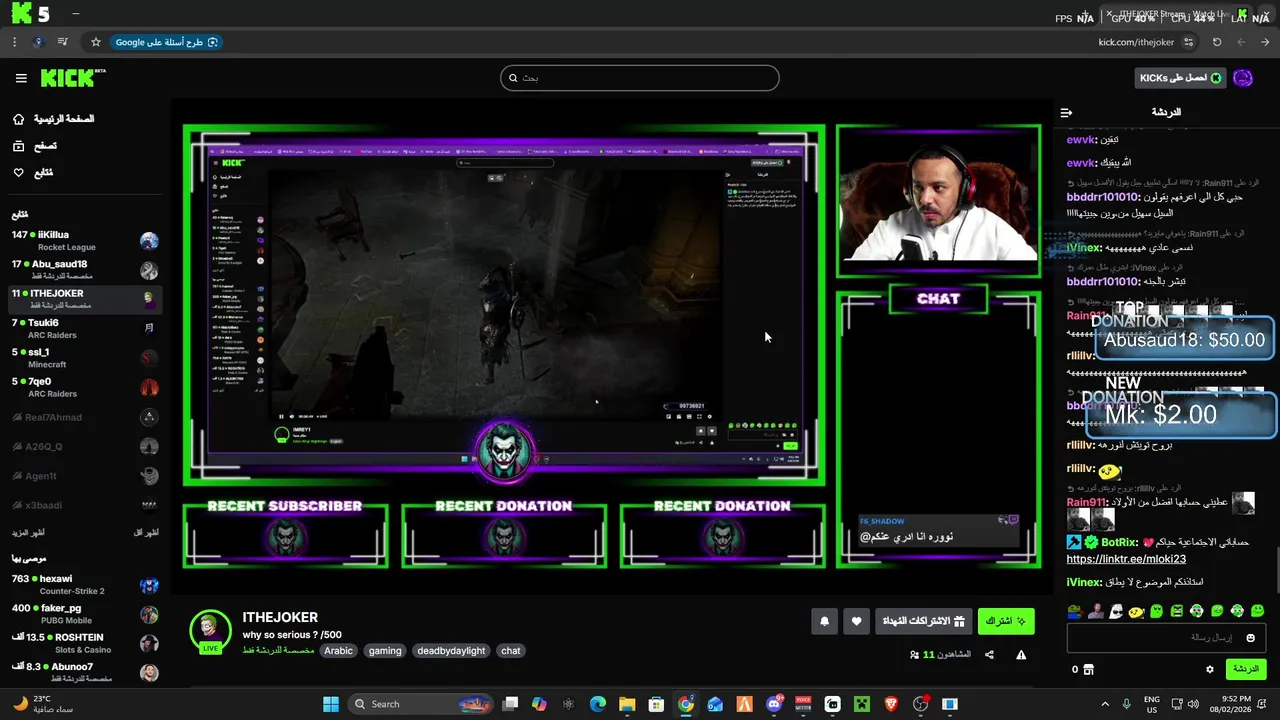Collapse chat panel via header icon
Image resolution: width=1280 pixels, height=720 pixels.
1066,113
